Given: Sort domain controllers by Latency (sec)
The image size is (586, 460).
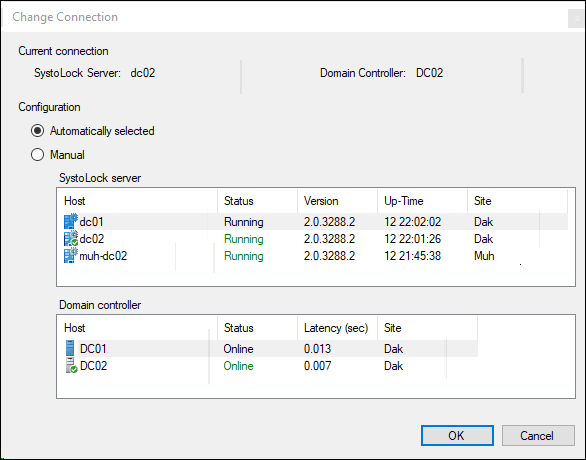Looking at the screenshot, I should [x=337, y=328].
